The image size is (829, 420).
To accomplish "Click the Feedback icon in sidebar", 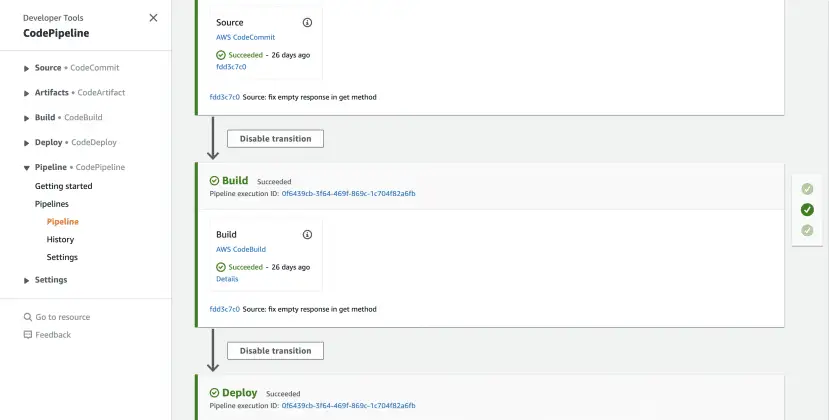I will (x=27, y=335).
